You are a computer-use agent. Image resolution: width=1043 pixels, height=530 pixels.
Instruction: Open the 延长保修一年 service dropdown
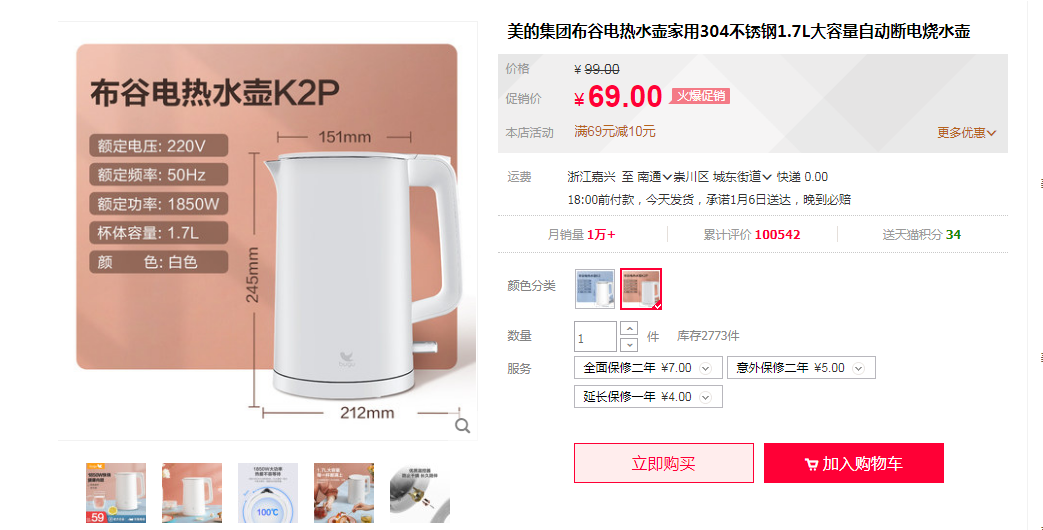(x=648, y=397)
